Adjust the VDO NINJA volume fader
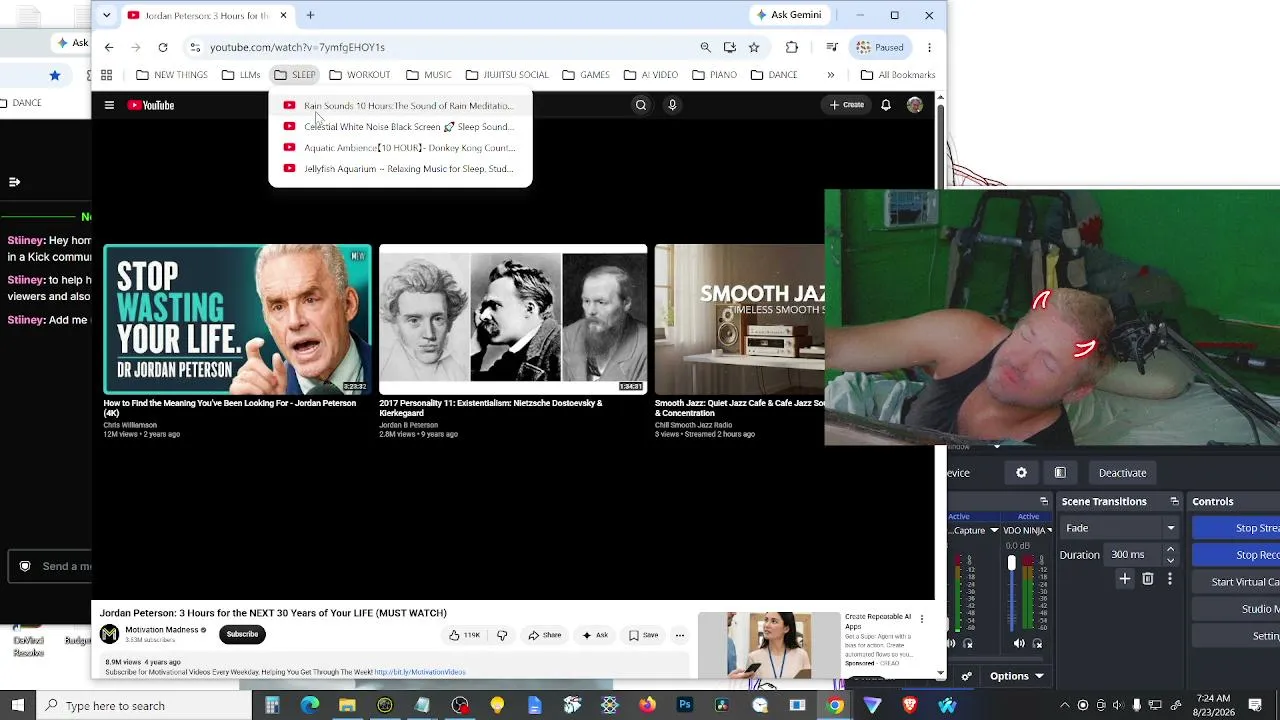 (1012, 565)
